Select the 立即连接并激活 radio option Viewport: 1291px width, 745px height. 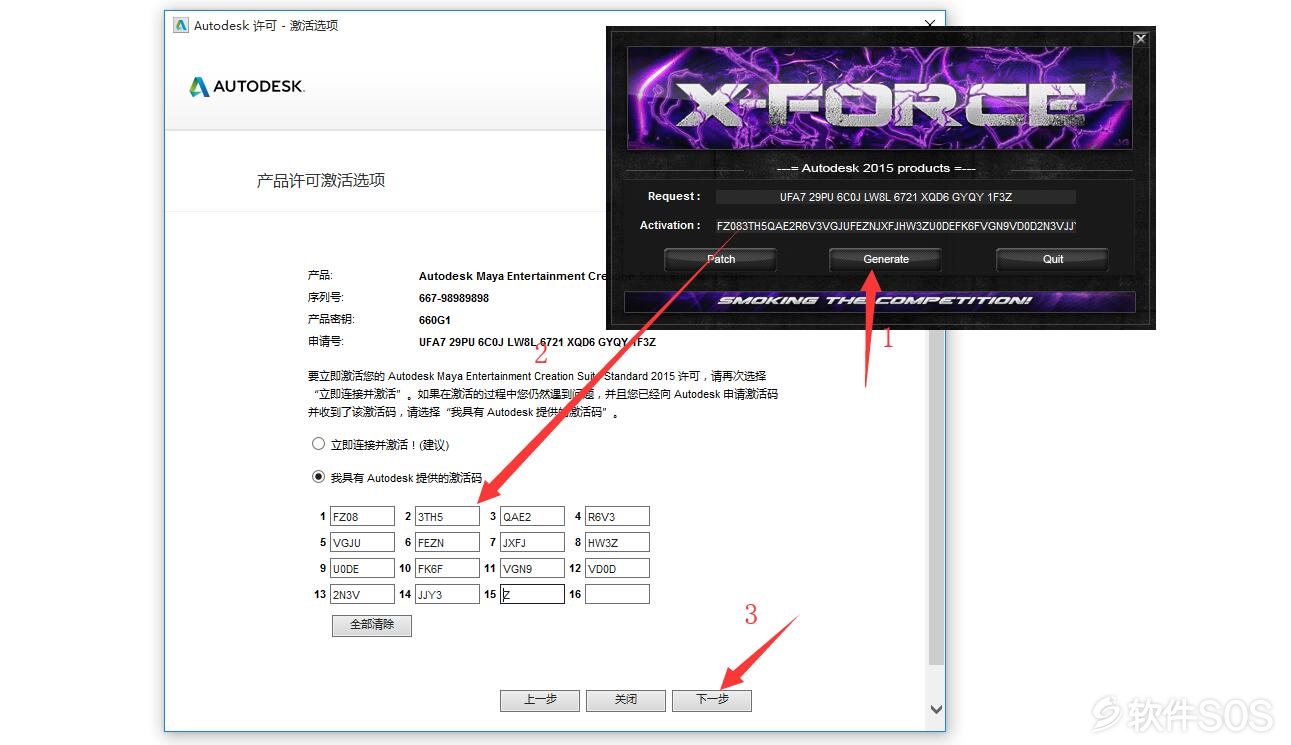(x=318, y=443)
